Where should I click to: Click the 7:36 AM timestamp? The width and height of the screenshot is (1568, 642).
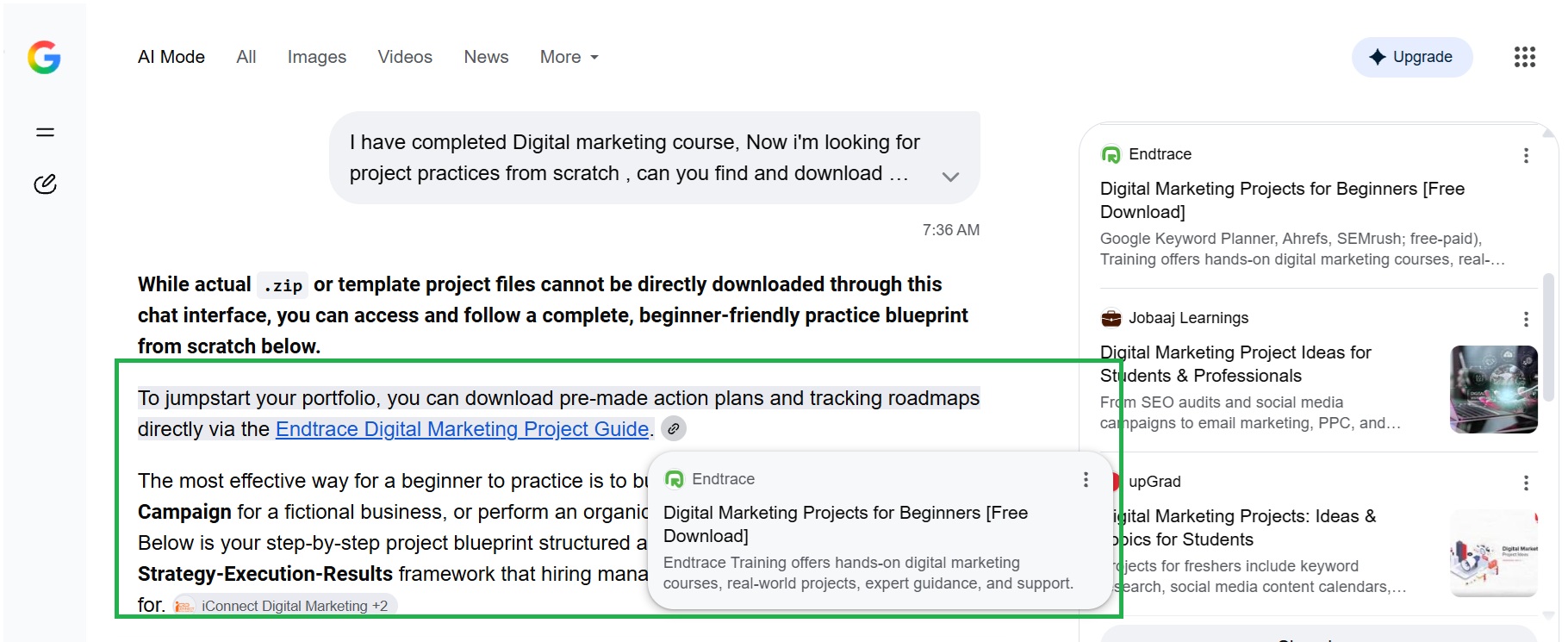pos(951,230)
